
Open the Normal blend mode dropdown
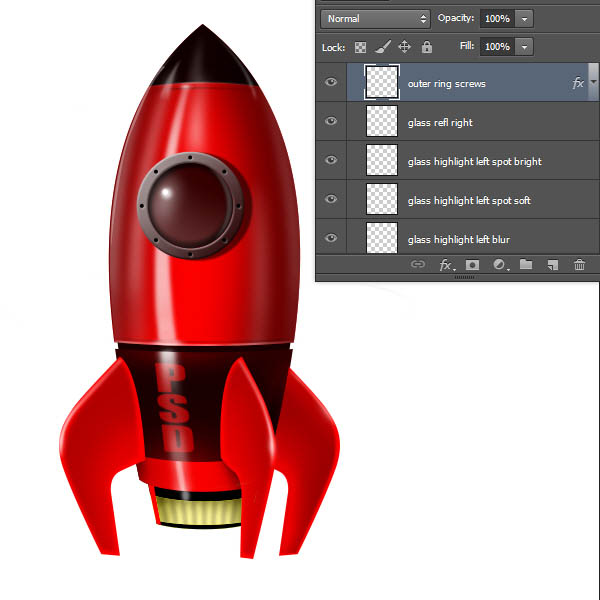pyautogui.click(x=375, y=19)
